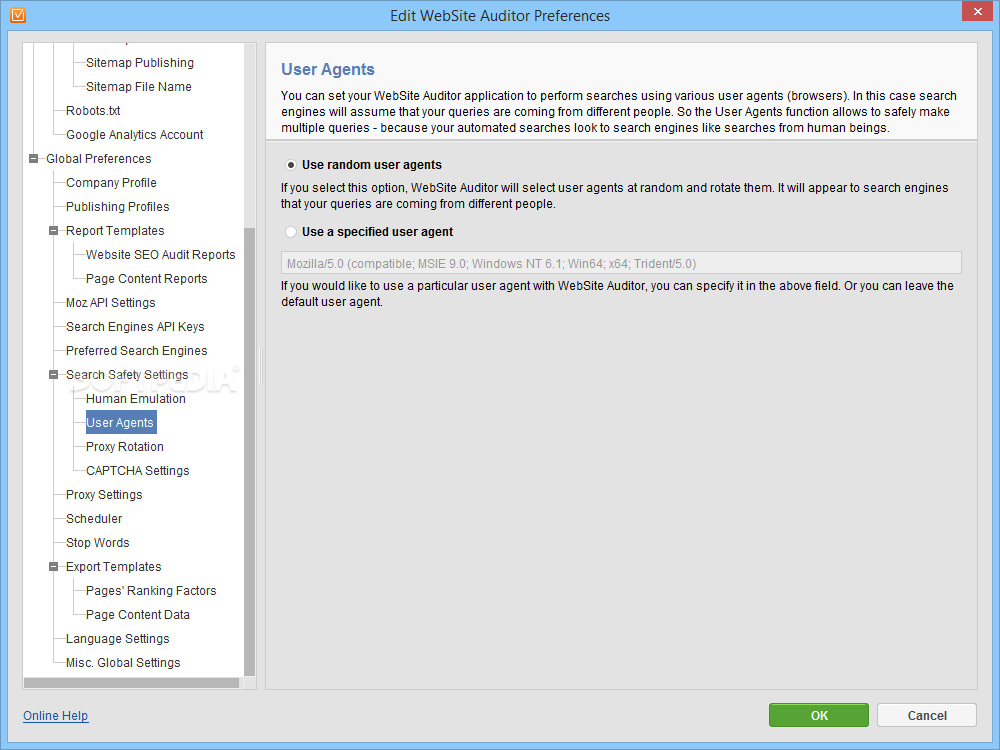Open Sitemap Publishing settings
1000x750 pixels.
[x=140, y=62]
